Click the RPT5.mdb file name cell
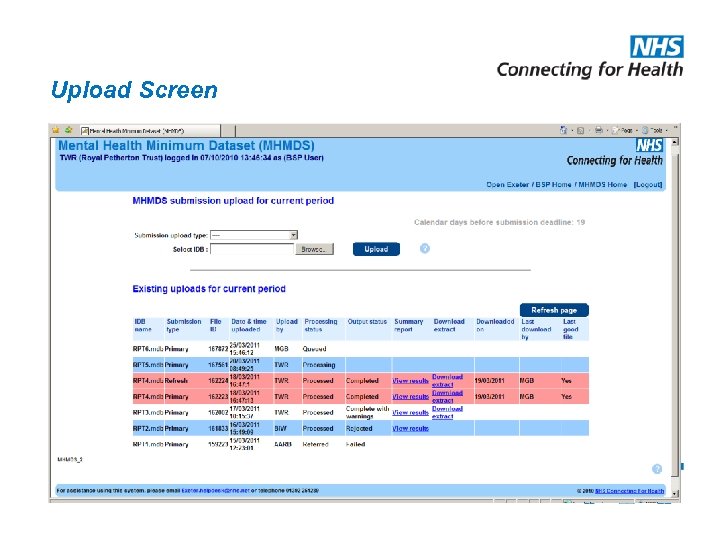Image resolution: width=720 pixels, height=540 pixels. 147,365
